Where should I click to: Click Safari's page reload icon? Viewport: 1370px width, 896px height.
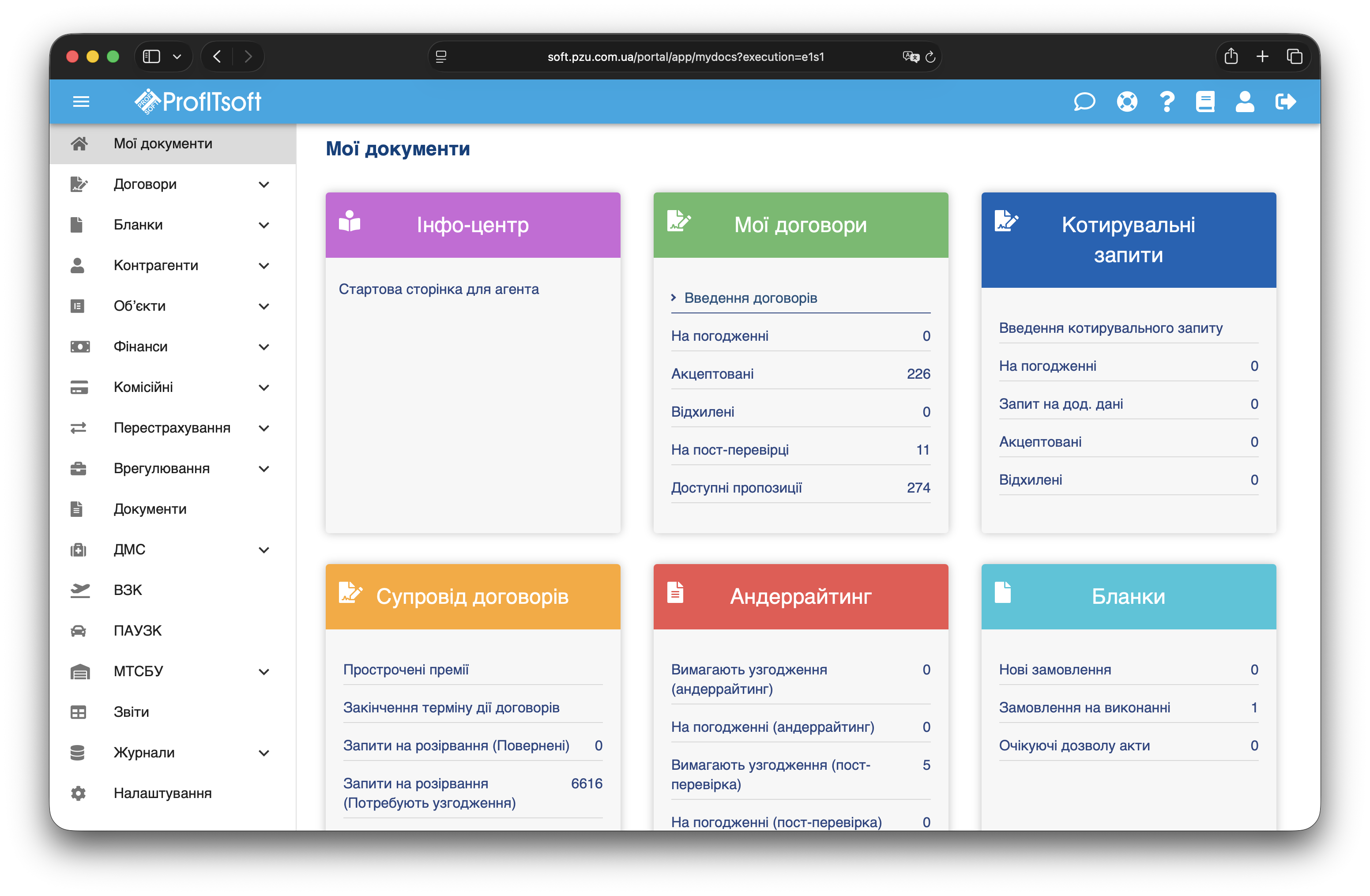tap(930, 57)
